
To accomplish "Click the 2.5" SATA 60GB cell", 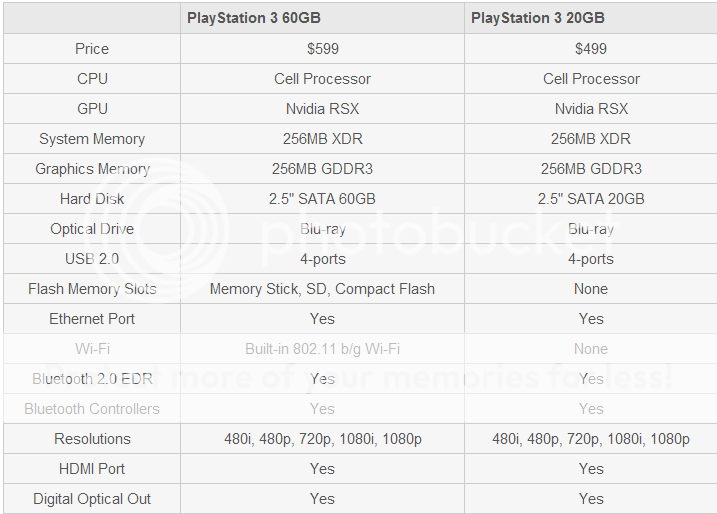I will pyautogui.click(x=322, y=199).
